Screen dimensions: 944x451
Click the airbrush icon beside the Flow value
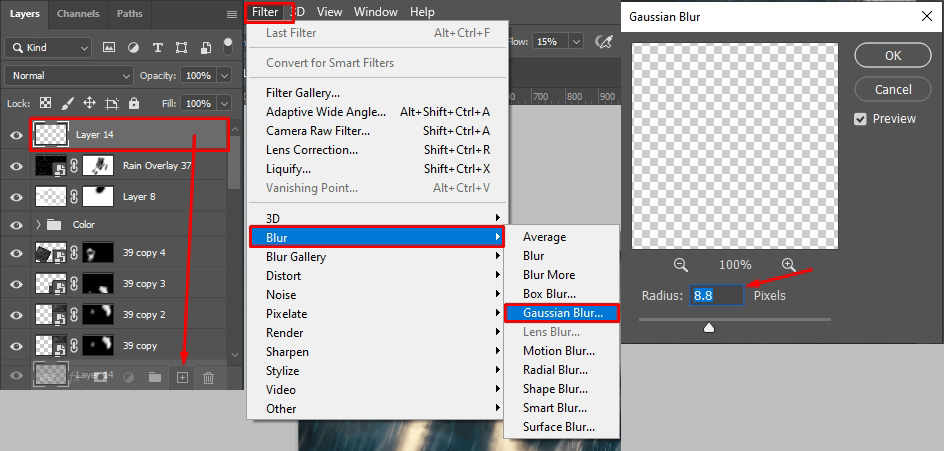[x=602, y=42]
